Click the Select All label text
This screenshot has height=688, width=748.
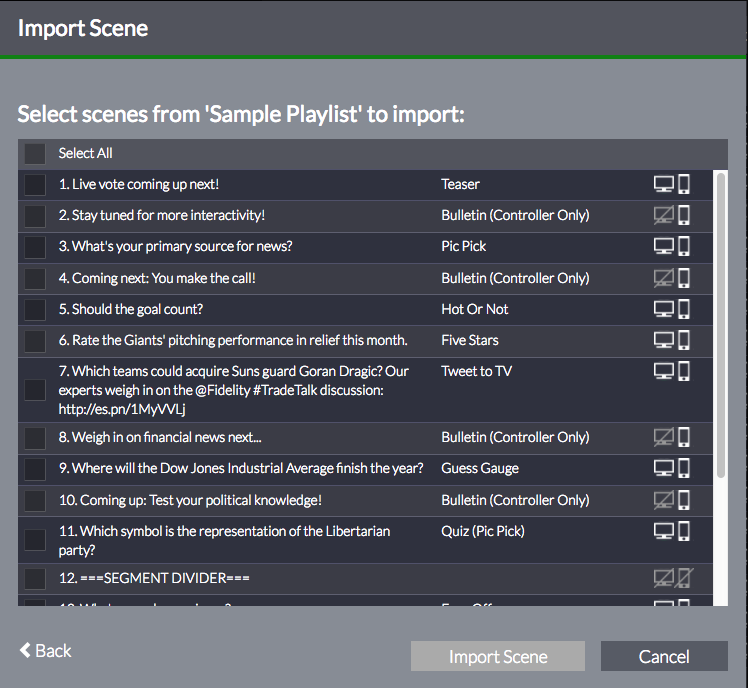pos(85,153)
